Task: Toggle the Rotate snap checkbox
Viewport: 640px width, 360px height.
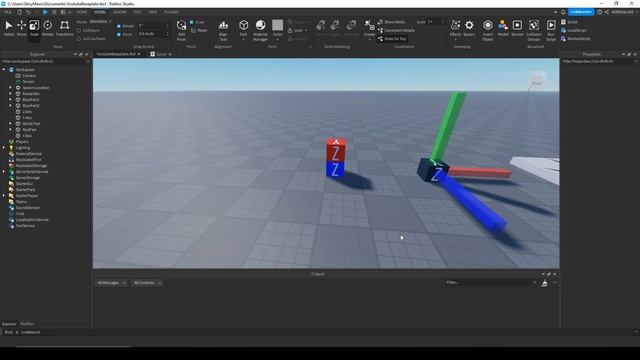Action: coord(119,26)
